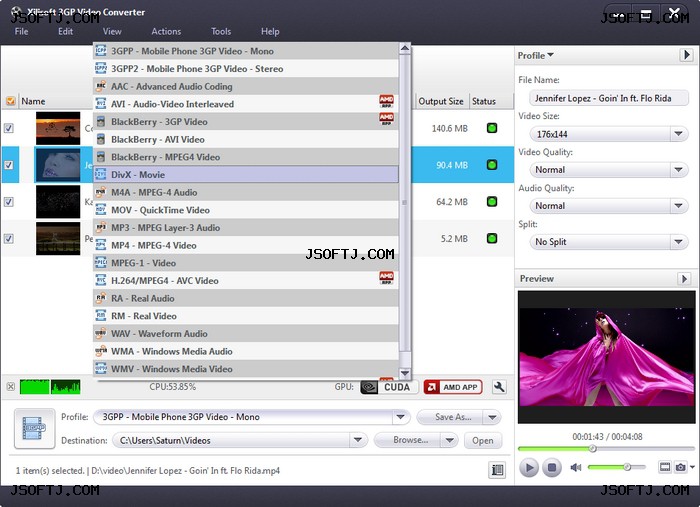Screen dimensions: 700x507
Task: Toggle the preview aspect ratio icon
Action: coord(665,467)
